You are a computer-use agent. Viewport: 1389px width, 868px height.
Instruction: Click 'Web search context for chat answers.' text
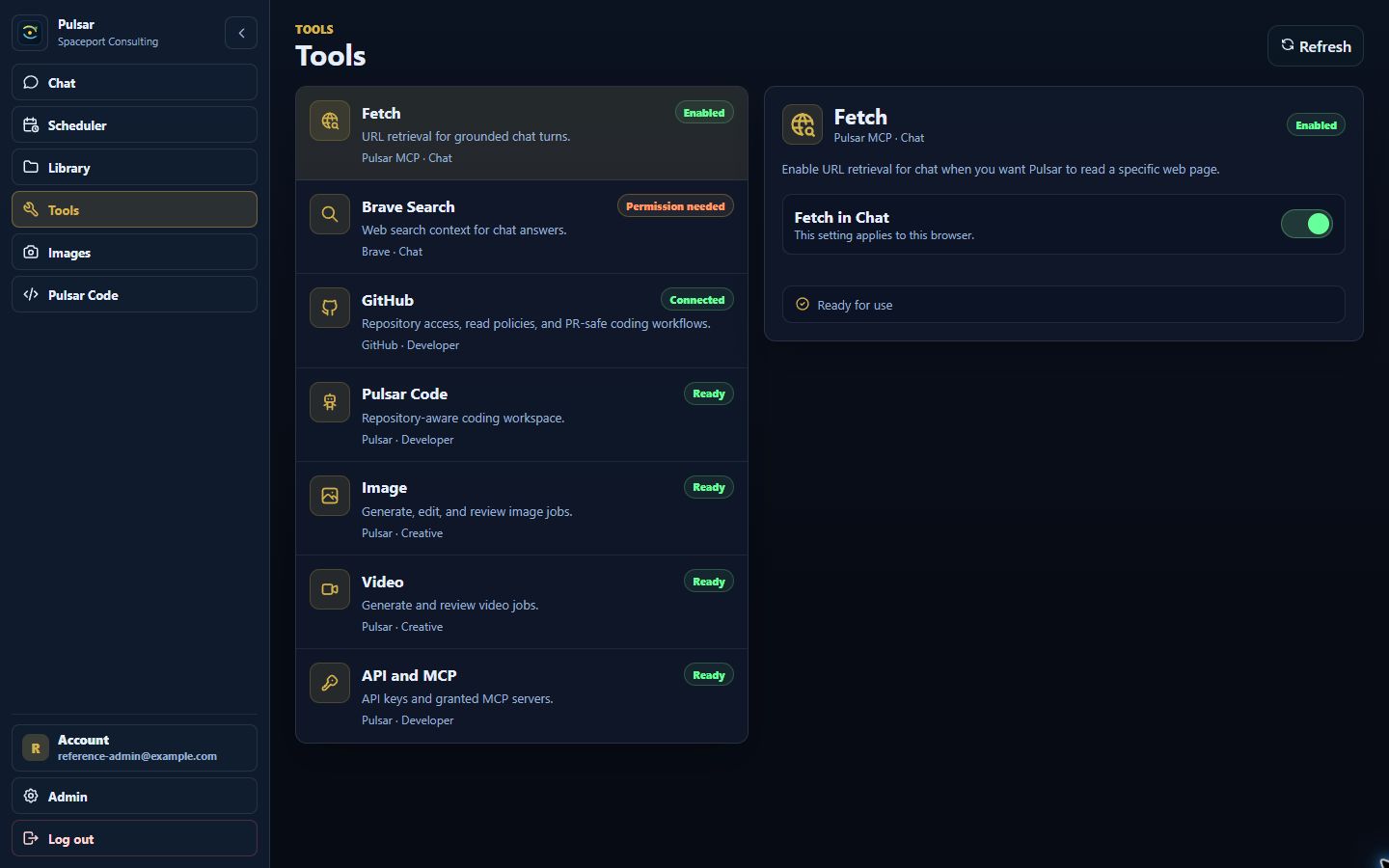(464, 230)
